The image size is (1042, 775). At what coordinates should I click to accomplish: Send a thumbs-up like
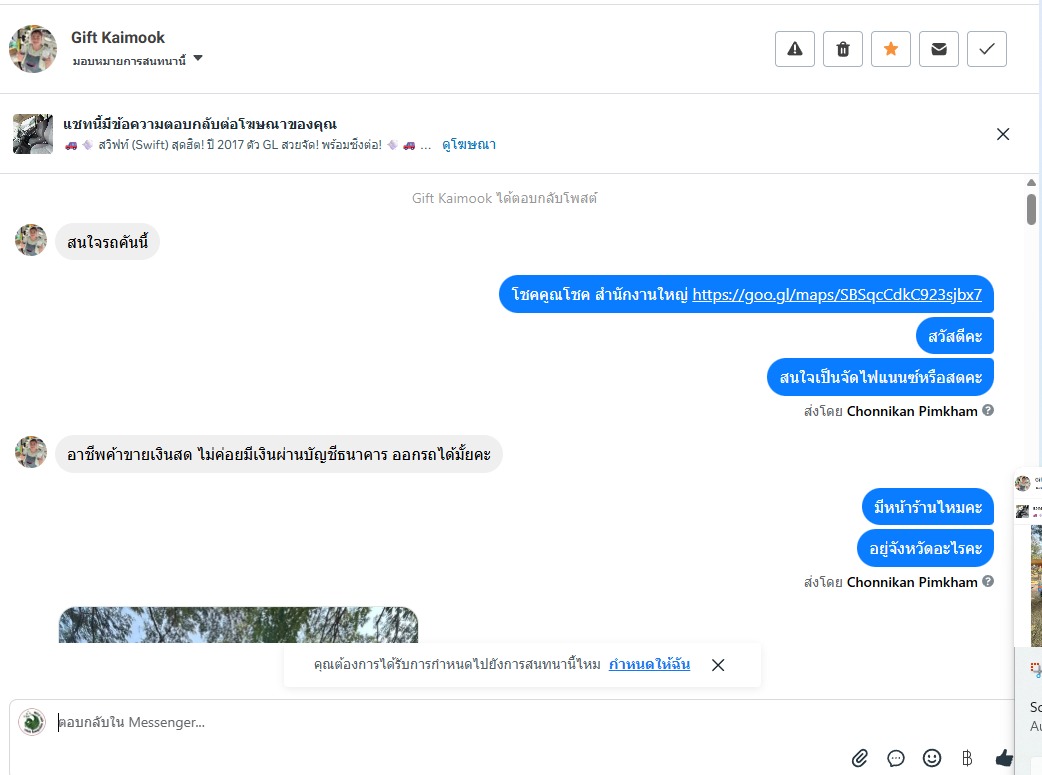(1003, 758)
